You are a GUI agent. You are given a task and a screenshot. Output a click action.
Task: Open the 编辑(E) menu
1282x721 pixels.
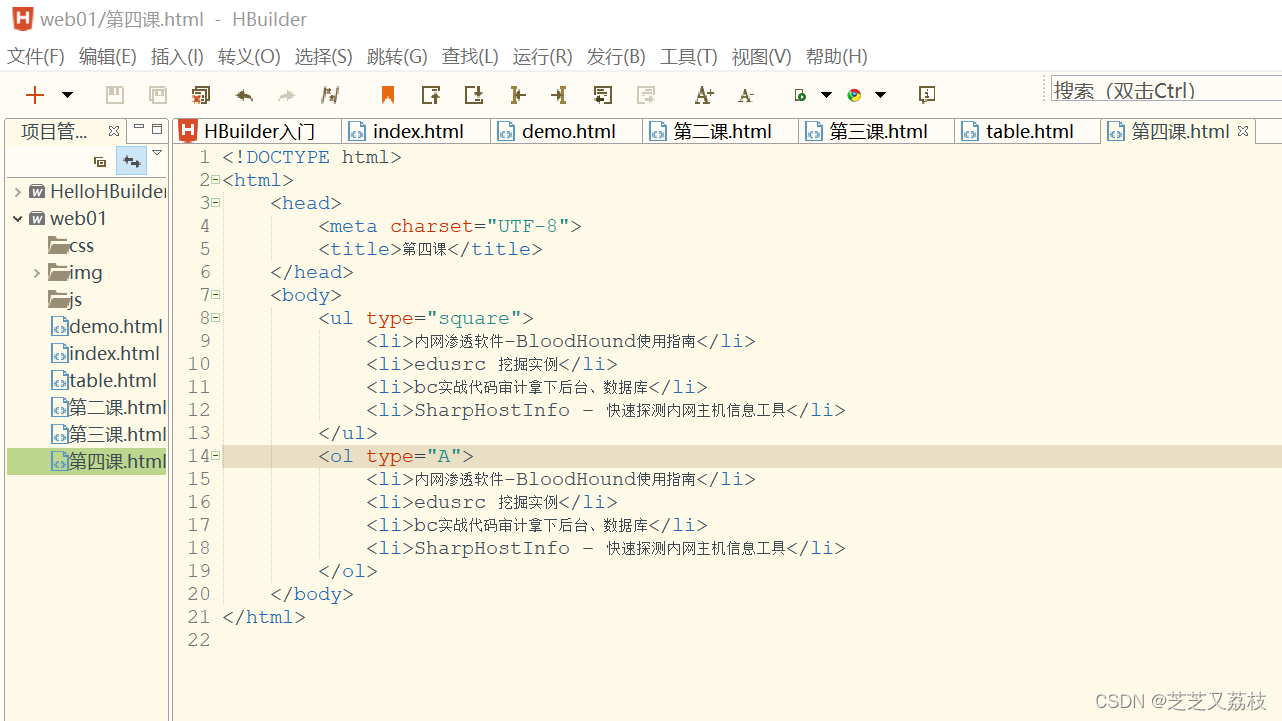[x=108, y=57]
